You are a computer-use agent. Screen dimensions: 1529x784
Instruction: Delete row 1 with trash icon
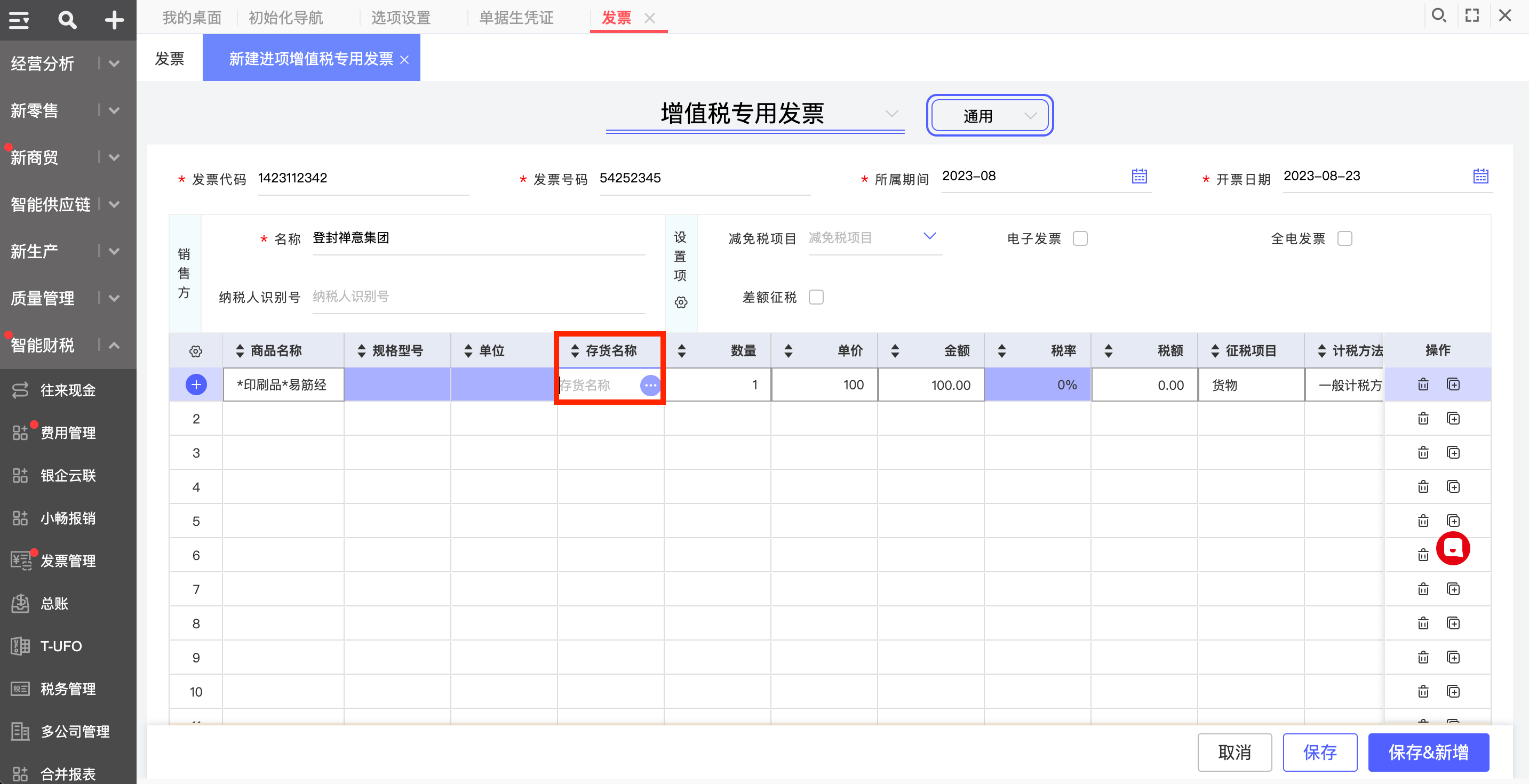coord(1423,385)
